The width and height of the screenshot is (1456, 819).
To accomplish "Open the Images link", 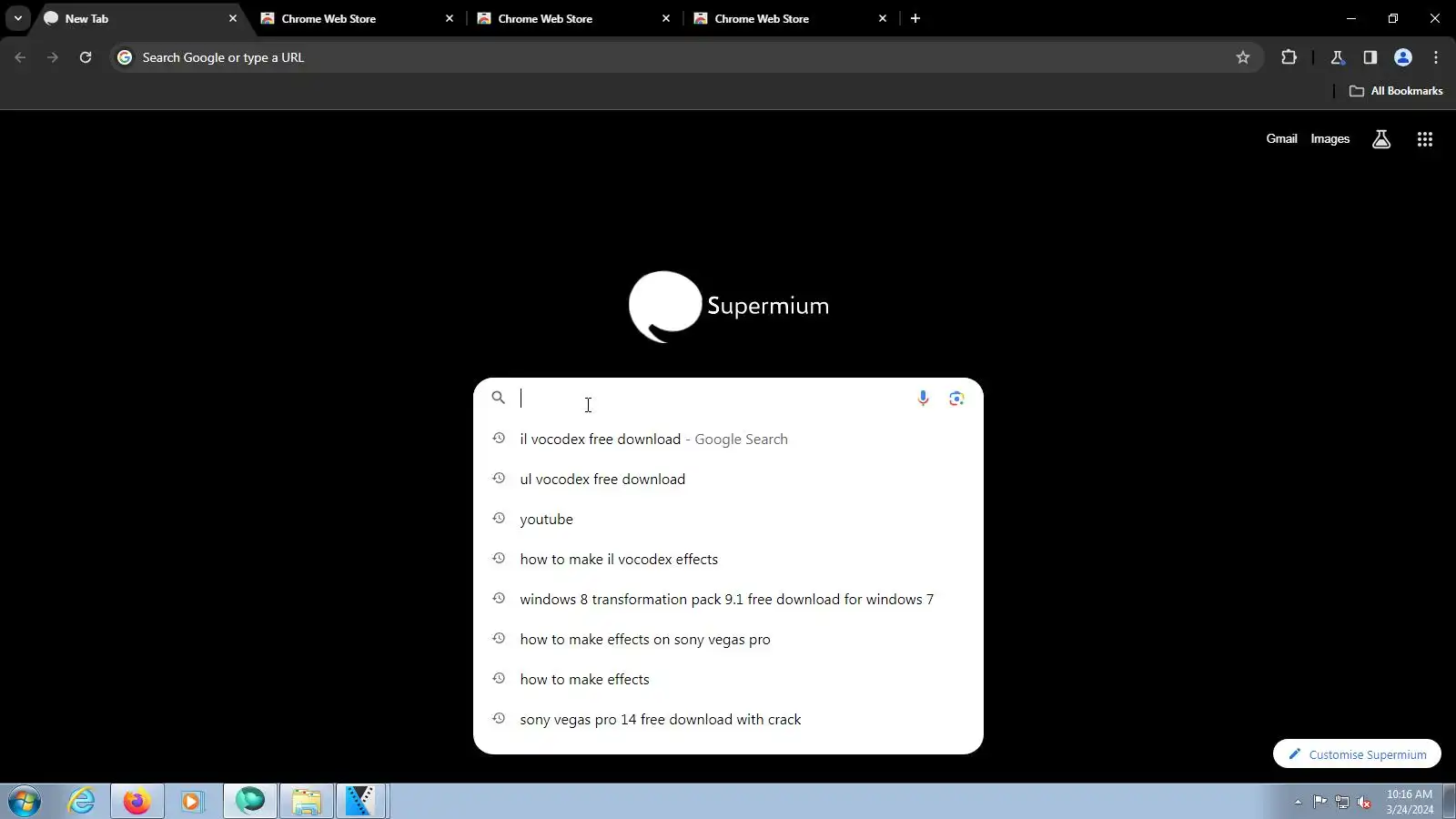I will [x=1330, y=139].
